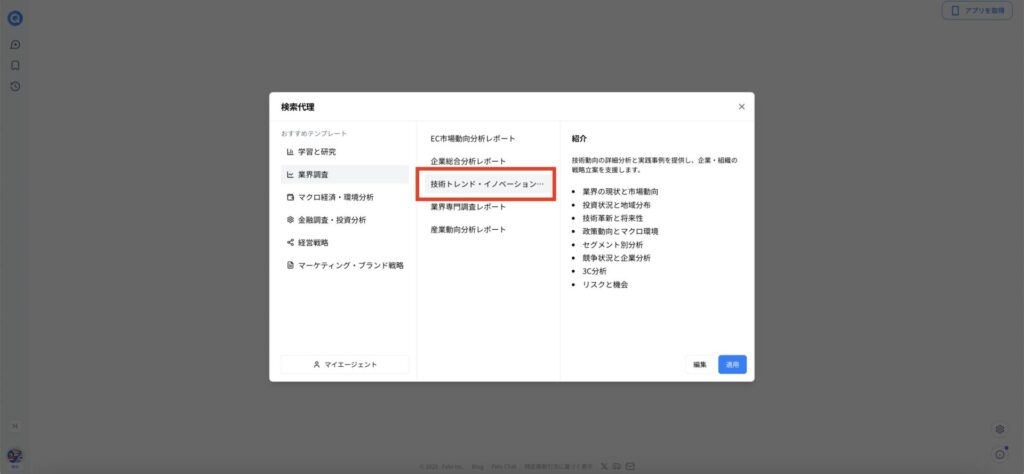Expand the sidebar with bottom-left toggle icon

[15, 426]
